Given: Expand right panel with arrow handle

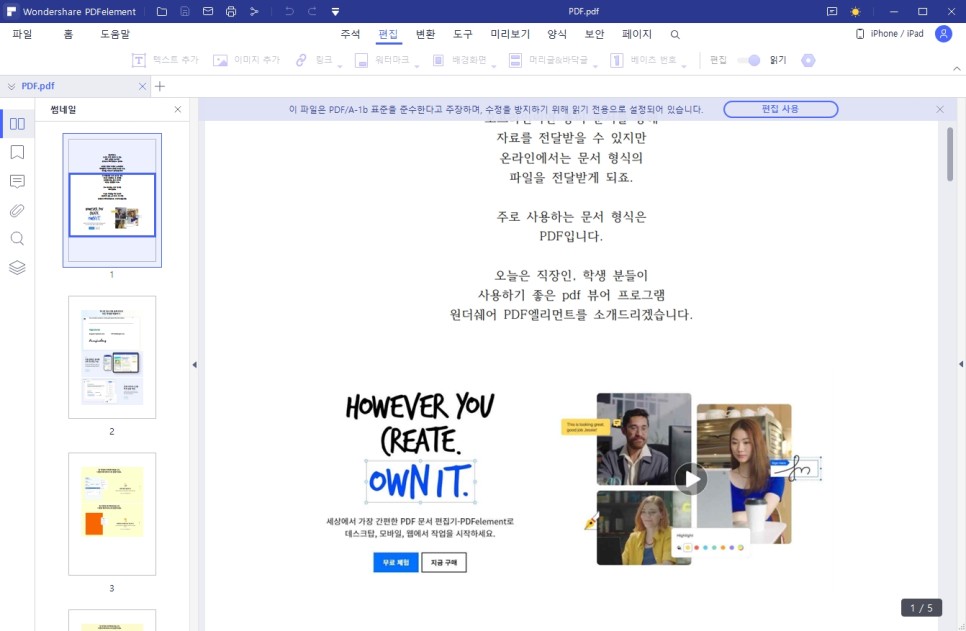Looking at the screenshot, I should pyautogui.click(x=960, y=364).
